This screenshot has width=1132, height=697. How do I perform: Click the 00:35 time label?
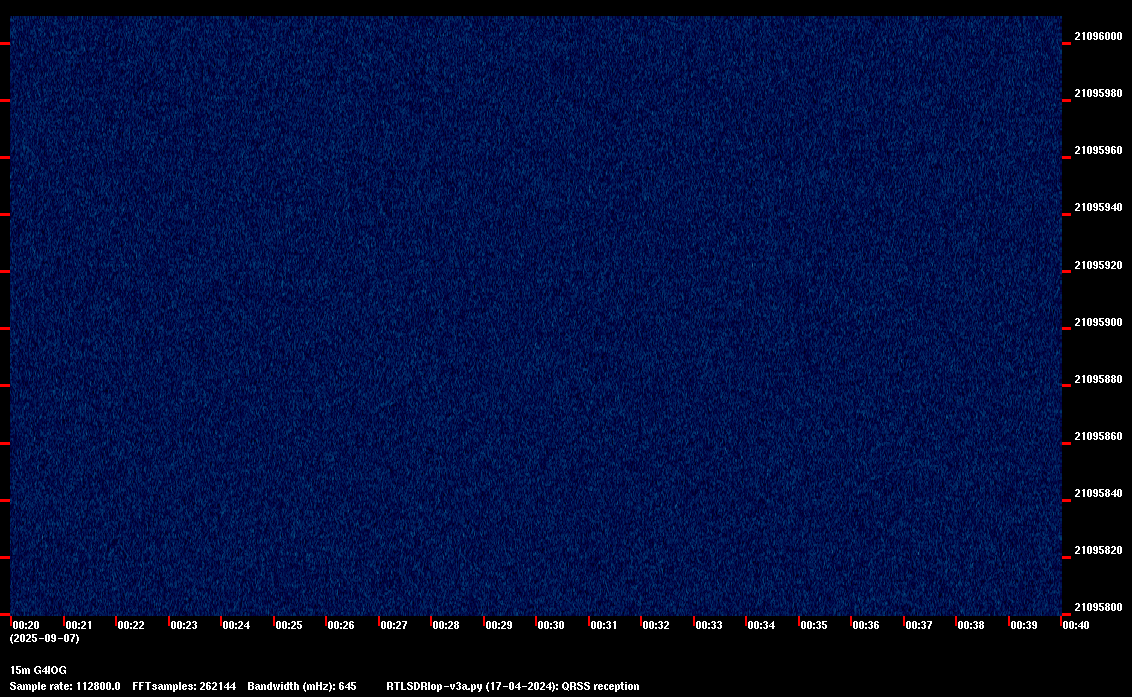coord(814,625)
